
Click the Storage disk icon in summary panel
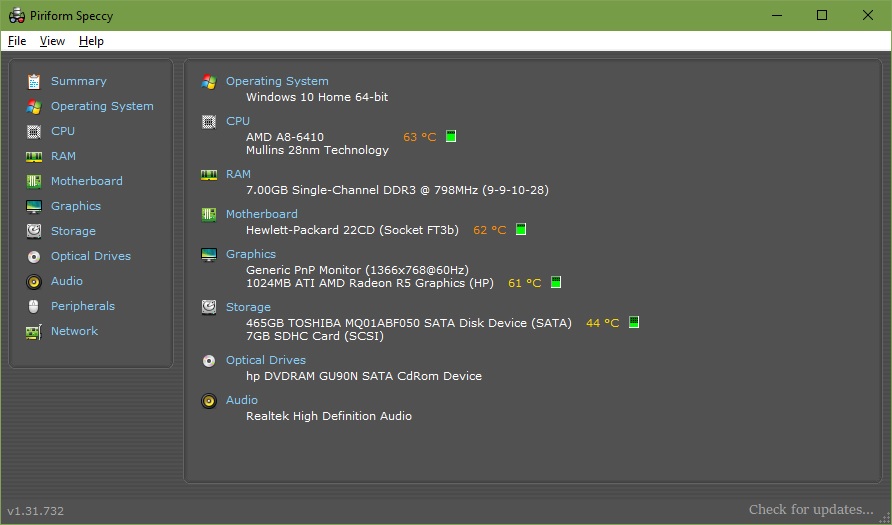point(209,307)
